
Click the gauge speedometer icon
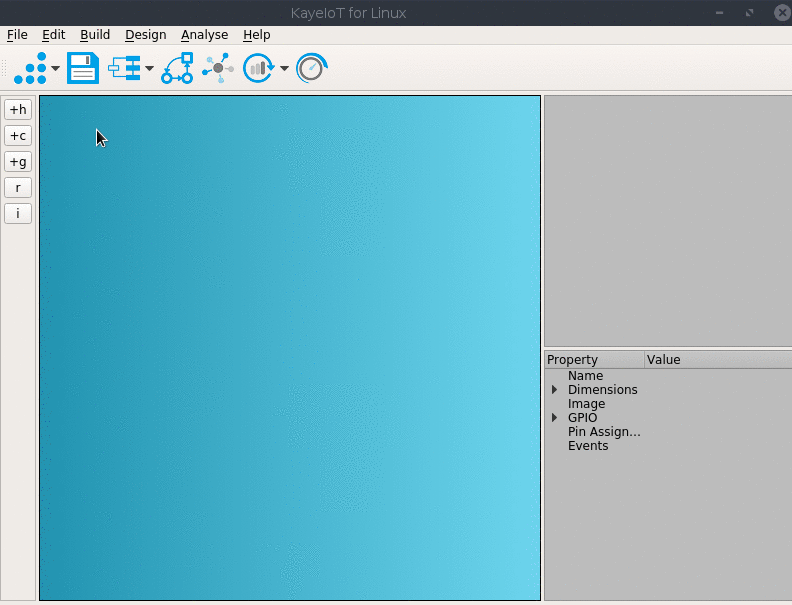click(x=312, y=68)
